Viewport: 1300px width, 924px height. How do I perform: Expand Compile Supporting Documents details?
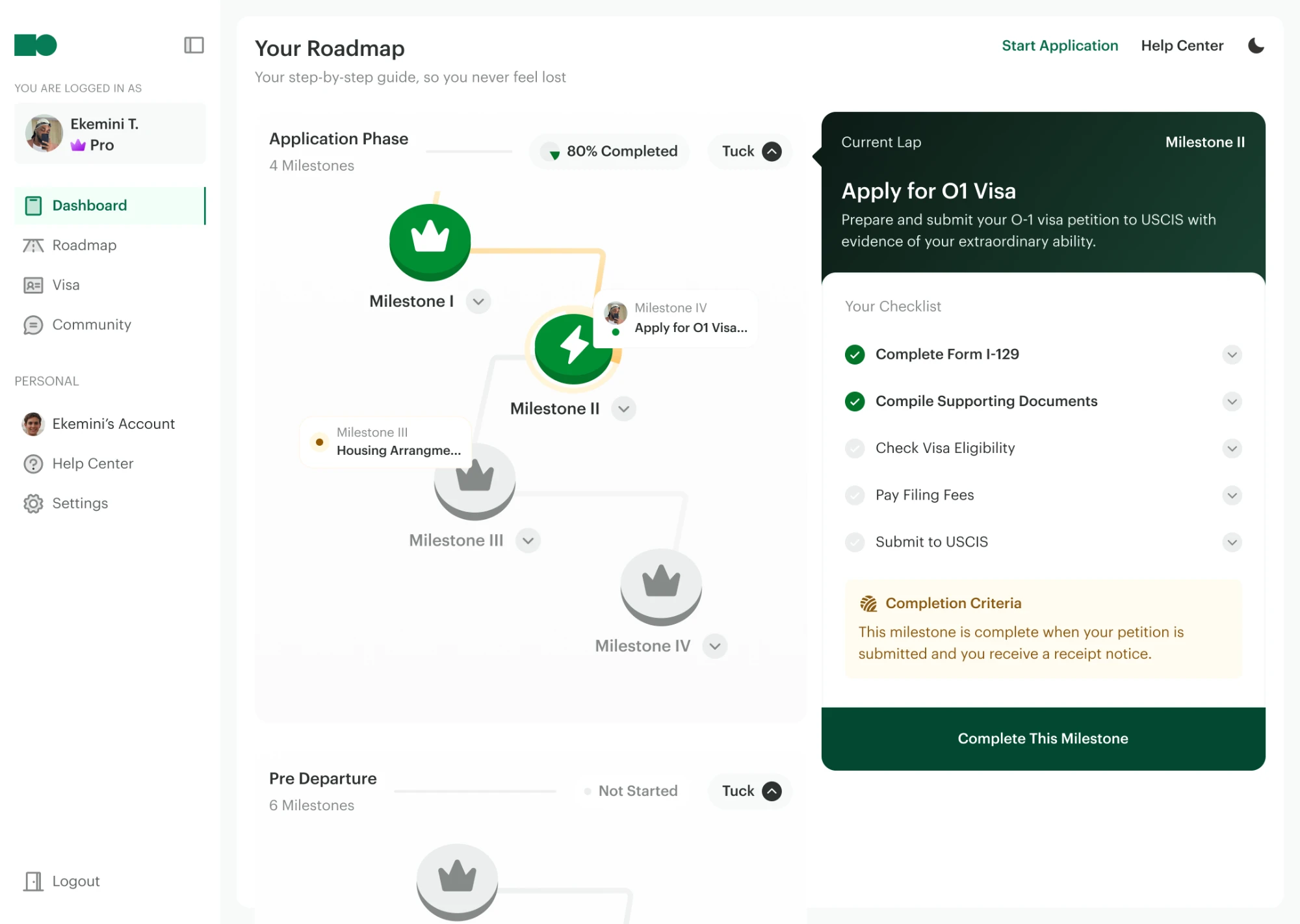tap(1232, 402)
